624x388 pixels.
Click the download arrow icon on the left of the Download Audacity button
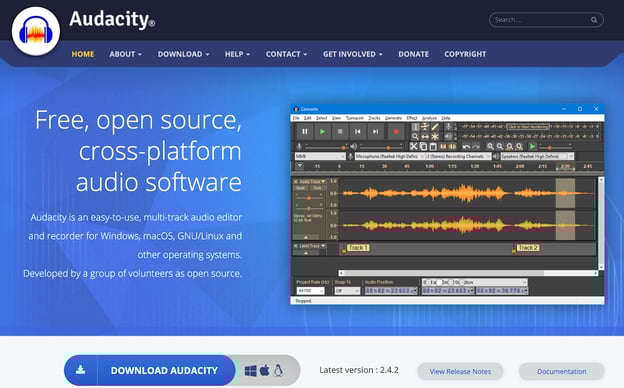[x=80, y=370]
